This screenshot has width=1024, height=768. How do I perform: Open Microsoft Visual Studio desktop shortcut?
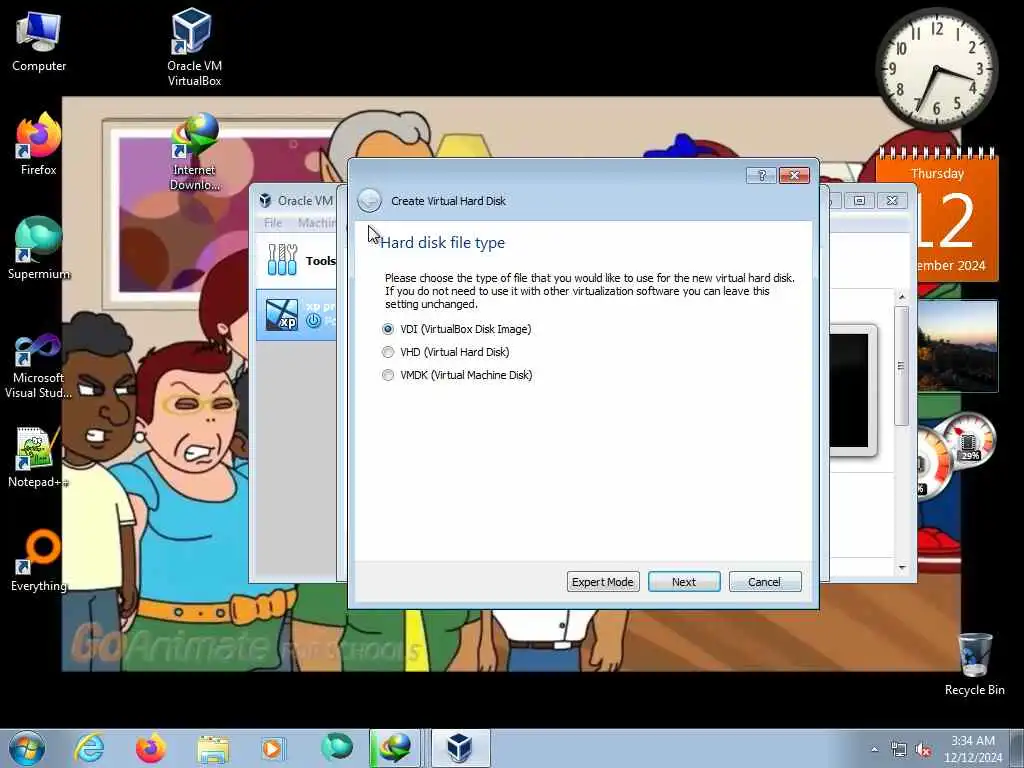(x=39, y=366)
